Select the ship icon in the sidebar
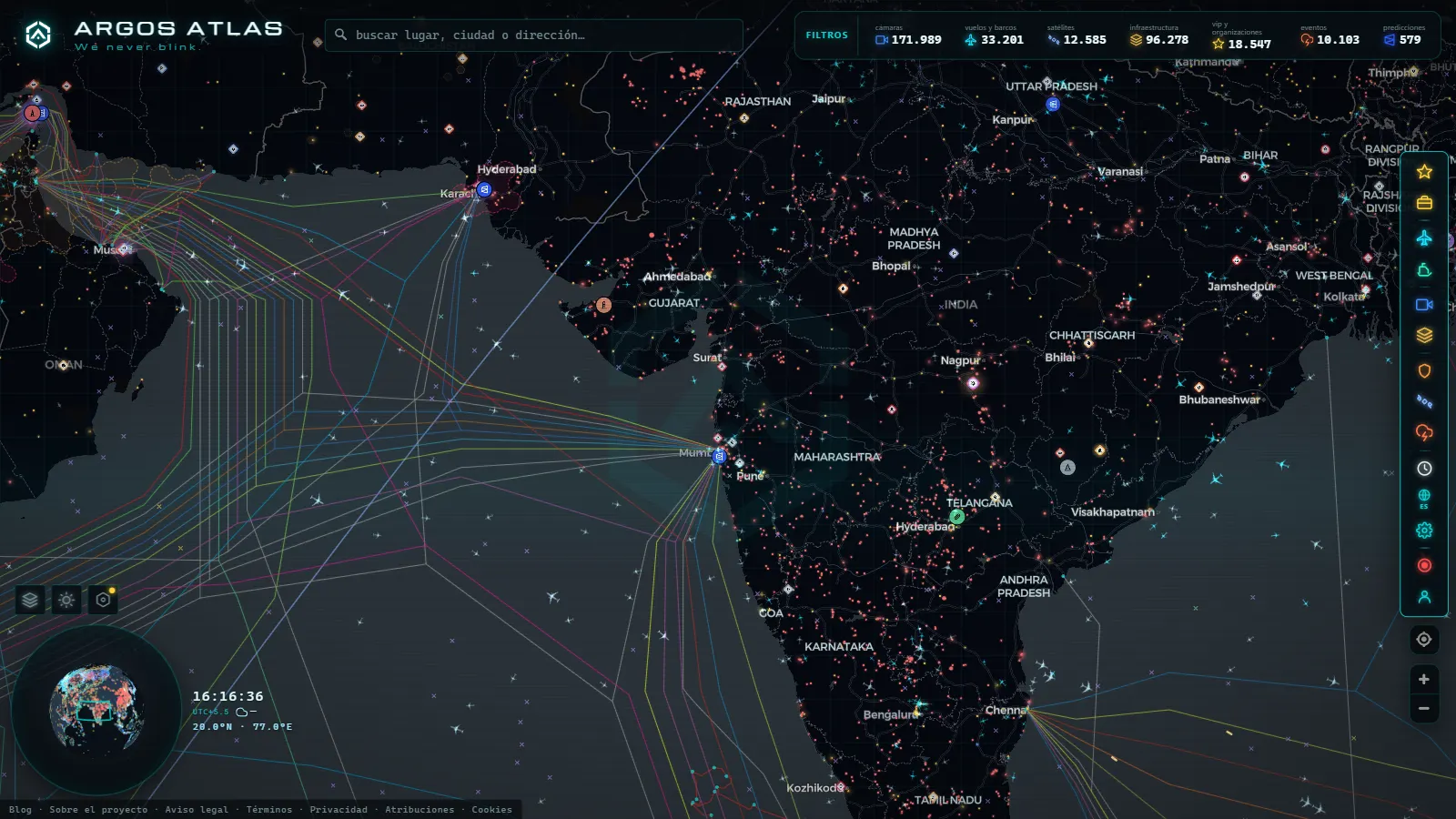 tap(1424, 270)
